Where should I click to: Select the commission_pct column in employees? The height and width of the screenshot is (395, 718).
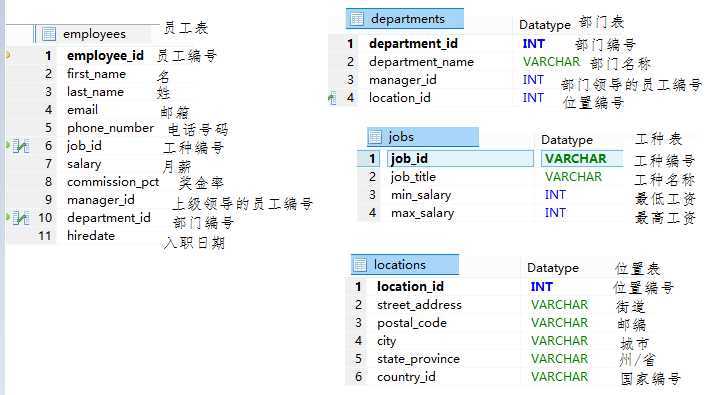pos(113,182)
